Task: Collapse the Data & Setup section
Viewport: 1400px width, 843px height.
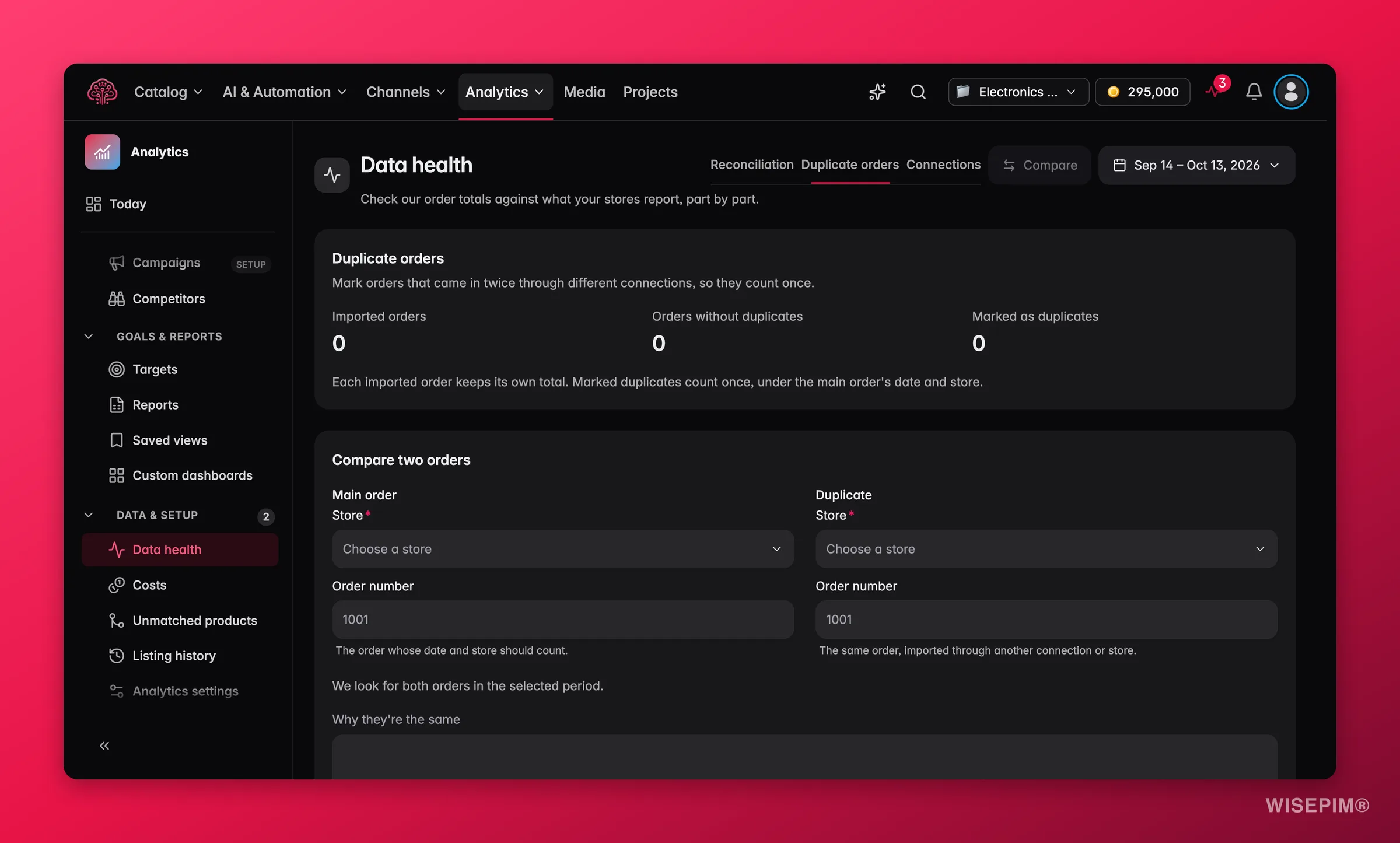Action: click(x=89, y=515)
